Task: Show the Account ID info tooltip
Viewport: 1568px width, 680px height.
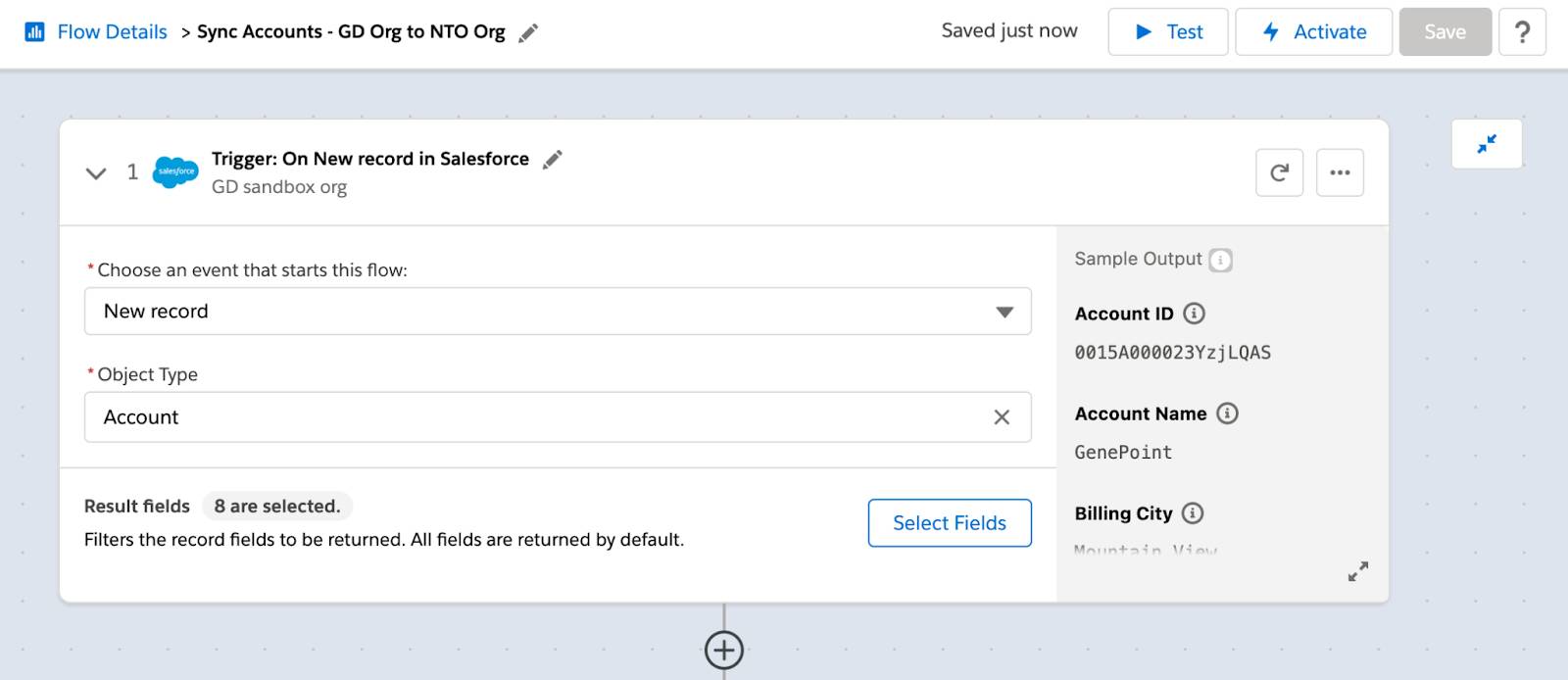Action: tap(1194, 314)
